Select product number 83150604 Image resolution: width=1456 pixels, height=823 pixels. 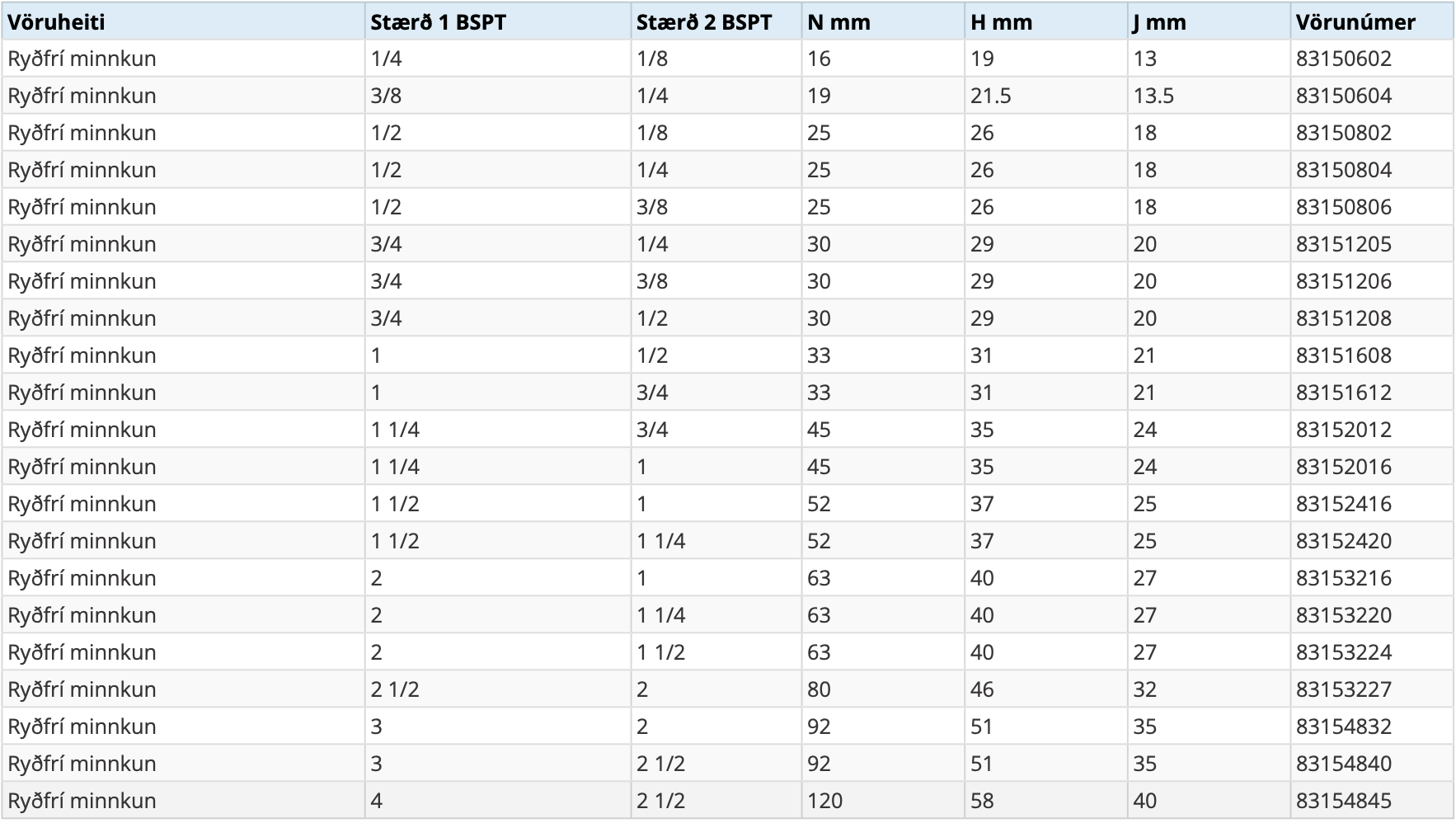coord(1343,96)
